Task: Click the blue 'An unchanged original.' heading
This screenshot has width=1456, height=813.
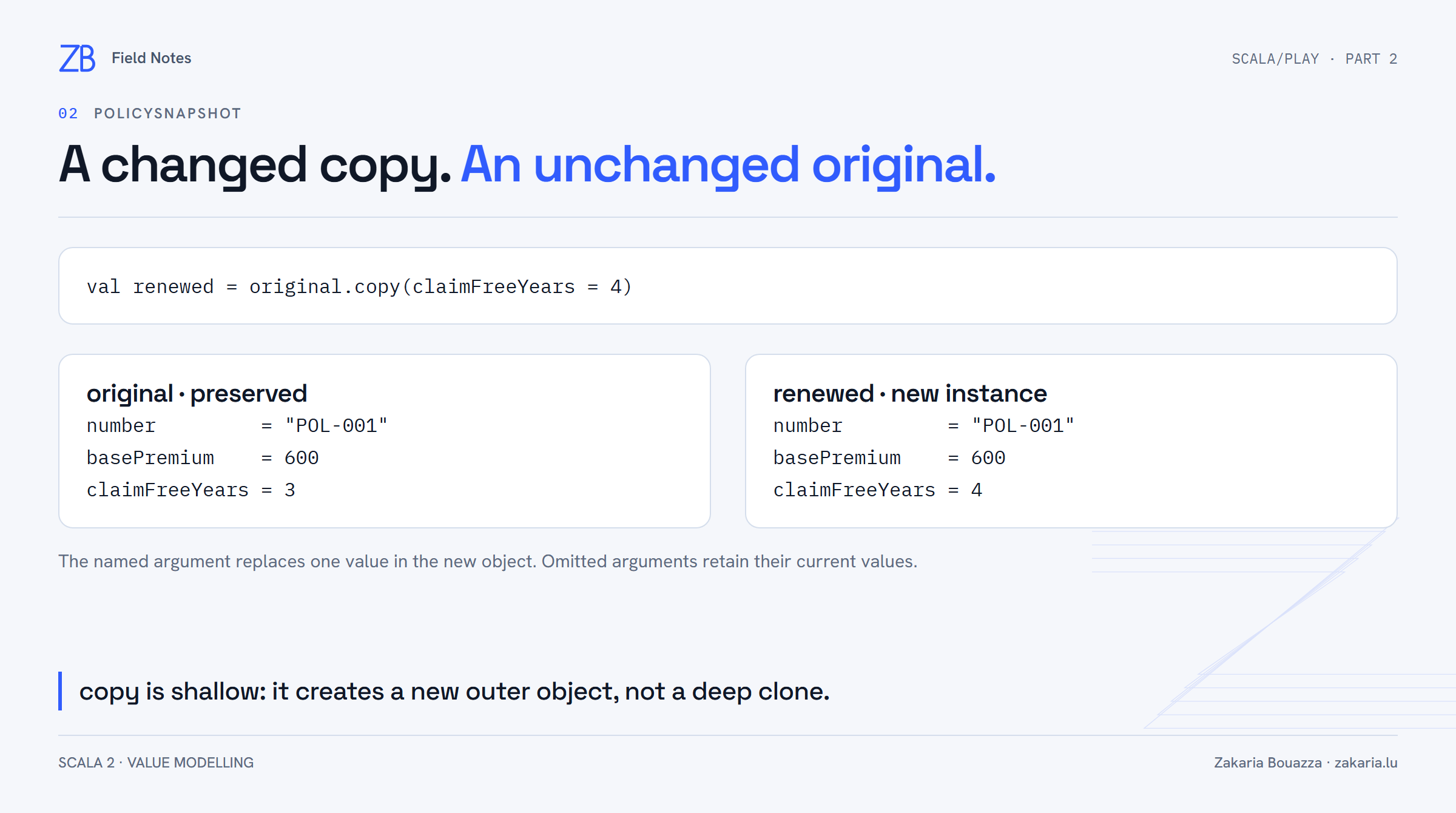Action: click(x=728, y=165)
